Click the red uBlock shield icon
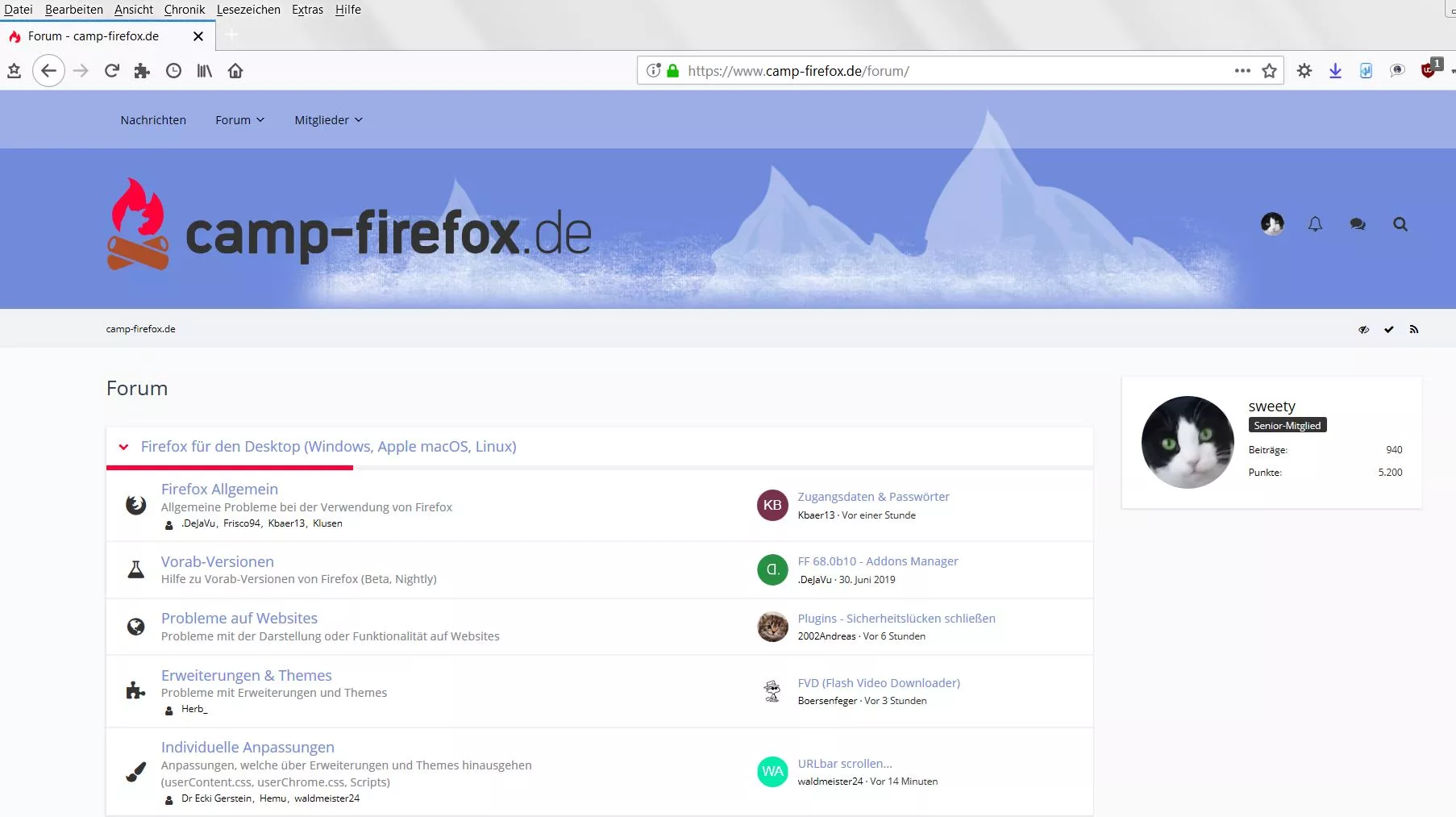Image resolution: width=1456 pixels, height=817 pixels. [x=1429, y=70]
